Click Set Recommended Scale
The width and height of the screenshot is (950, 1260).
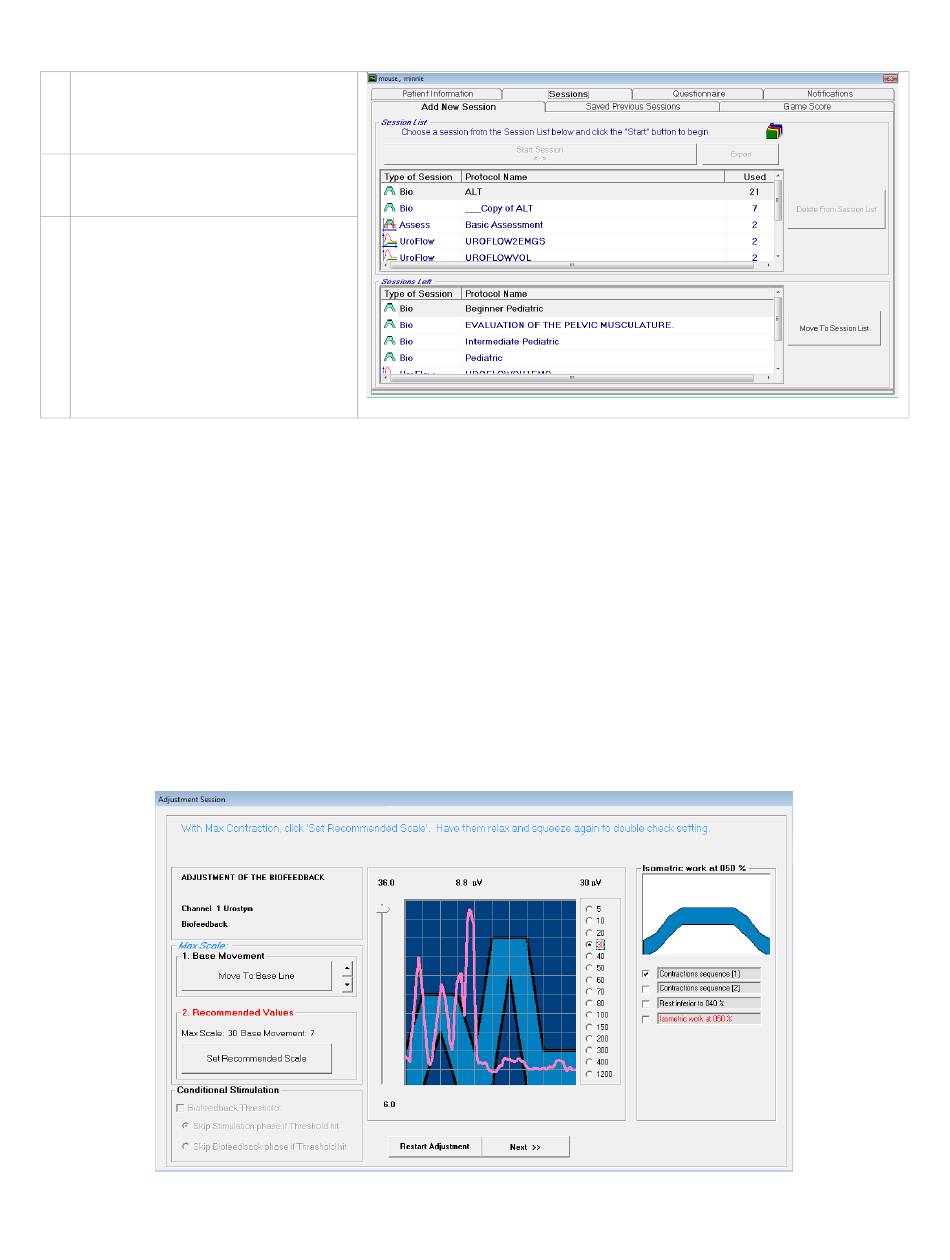point(256,1058)
